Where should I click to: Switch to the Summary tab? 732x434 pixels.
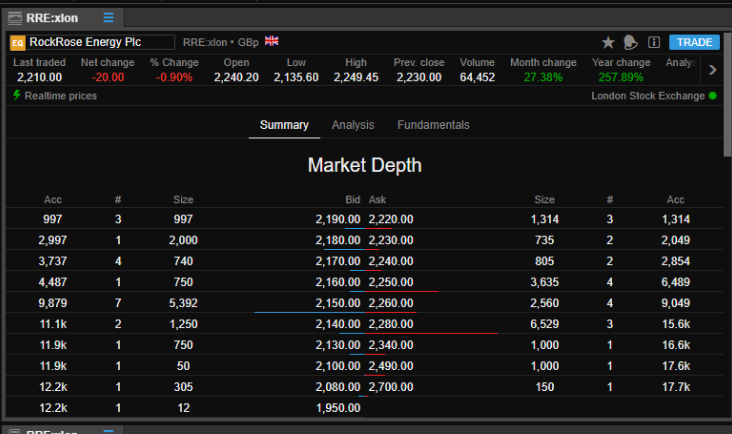[x=284, y=125]
